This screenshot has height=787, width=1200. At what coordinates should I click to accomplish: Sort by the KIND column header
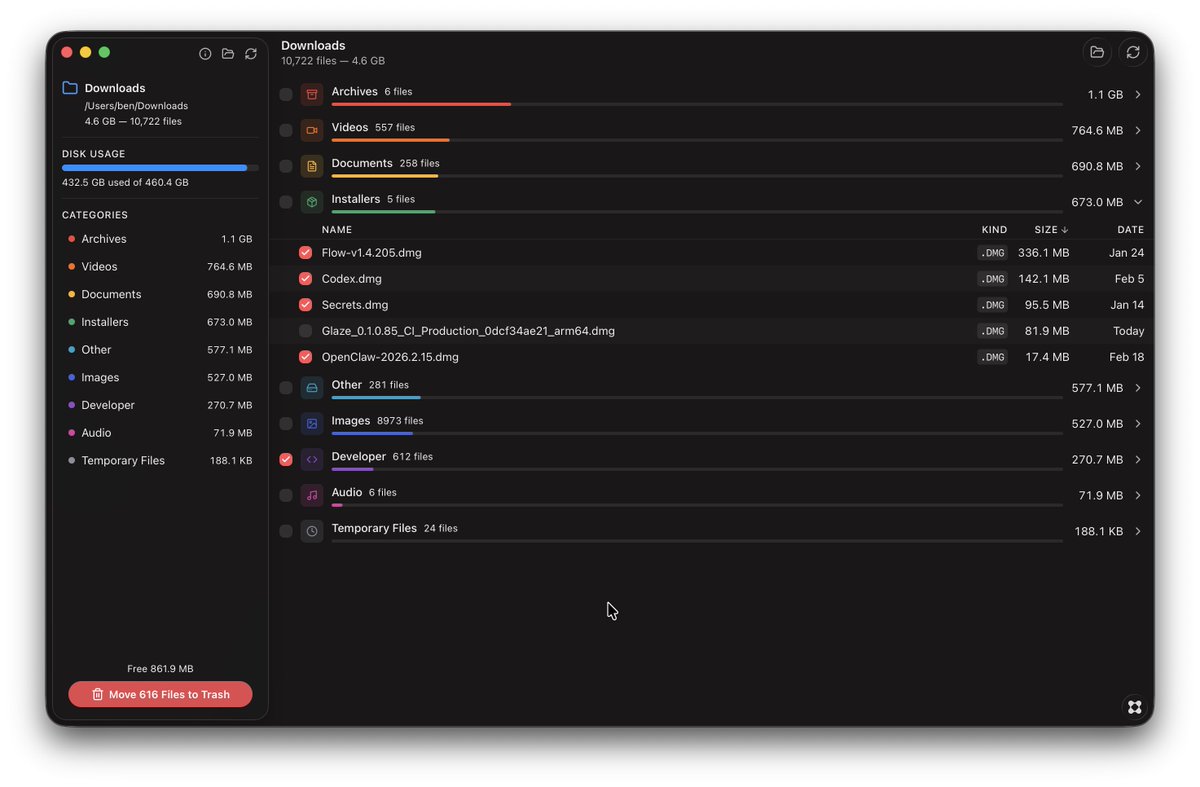click(x=994, y=230)
